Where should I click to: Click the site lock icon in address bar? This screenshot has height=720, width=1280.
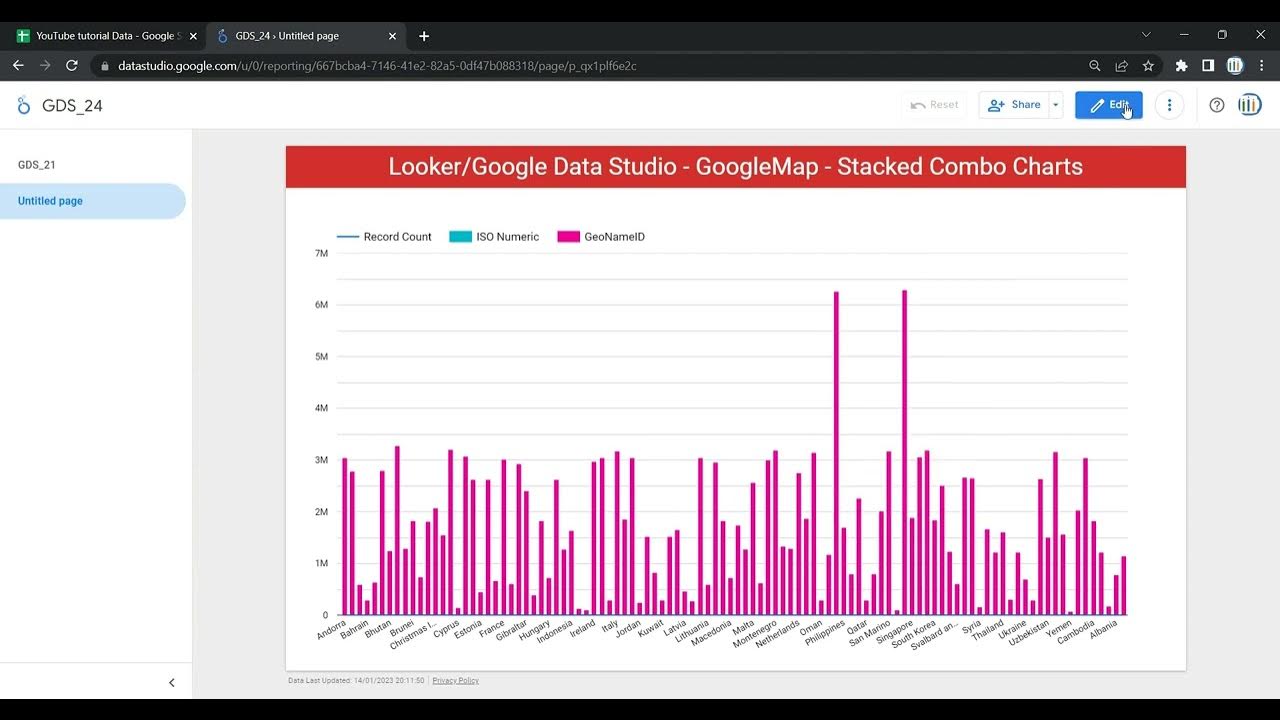tap(105, 66)
